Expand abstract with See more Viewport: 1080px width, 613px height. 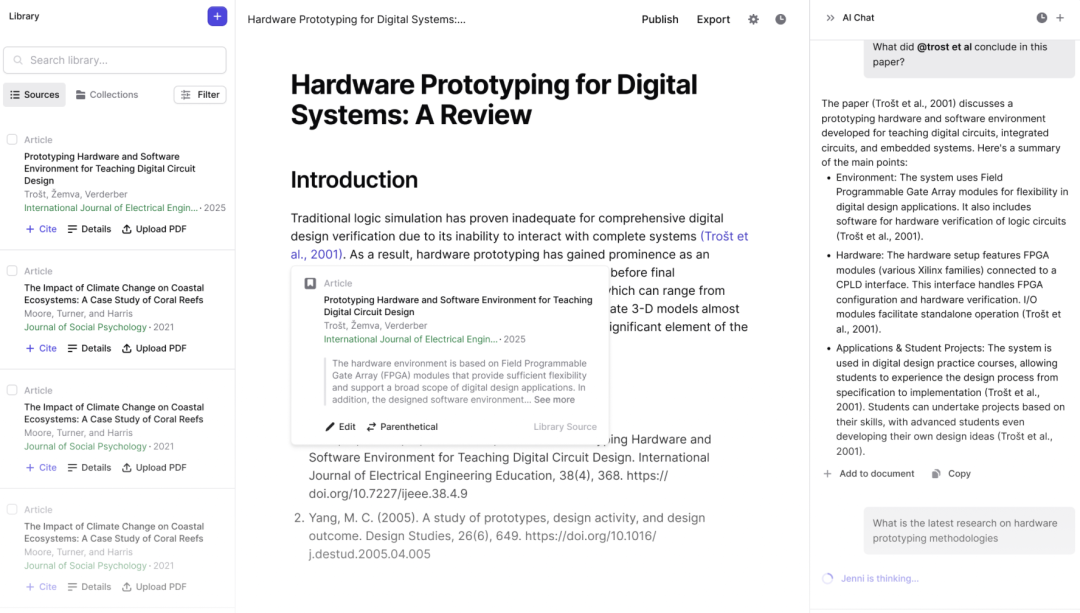(554, 400)
